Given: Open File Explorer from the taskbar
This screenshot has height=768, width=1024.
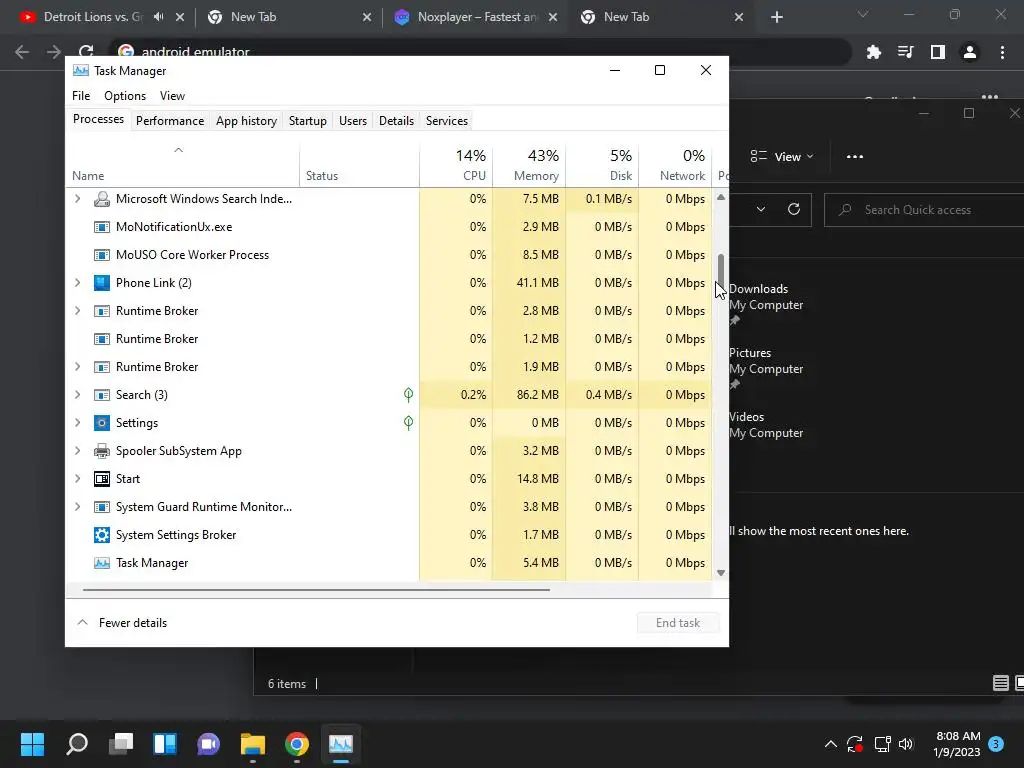Looking at the screenshot, I should click(x=253, y=744).
